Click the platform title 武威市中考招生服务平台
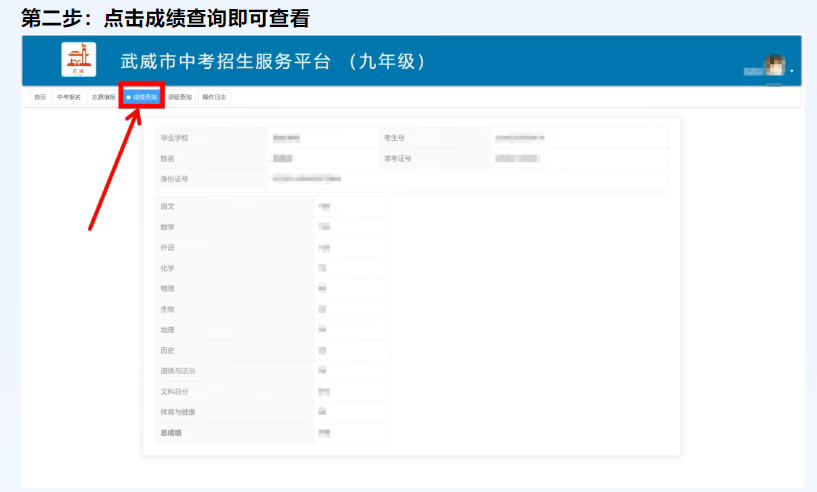Screen dimensions: 817x492 click(225, 62)
